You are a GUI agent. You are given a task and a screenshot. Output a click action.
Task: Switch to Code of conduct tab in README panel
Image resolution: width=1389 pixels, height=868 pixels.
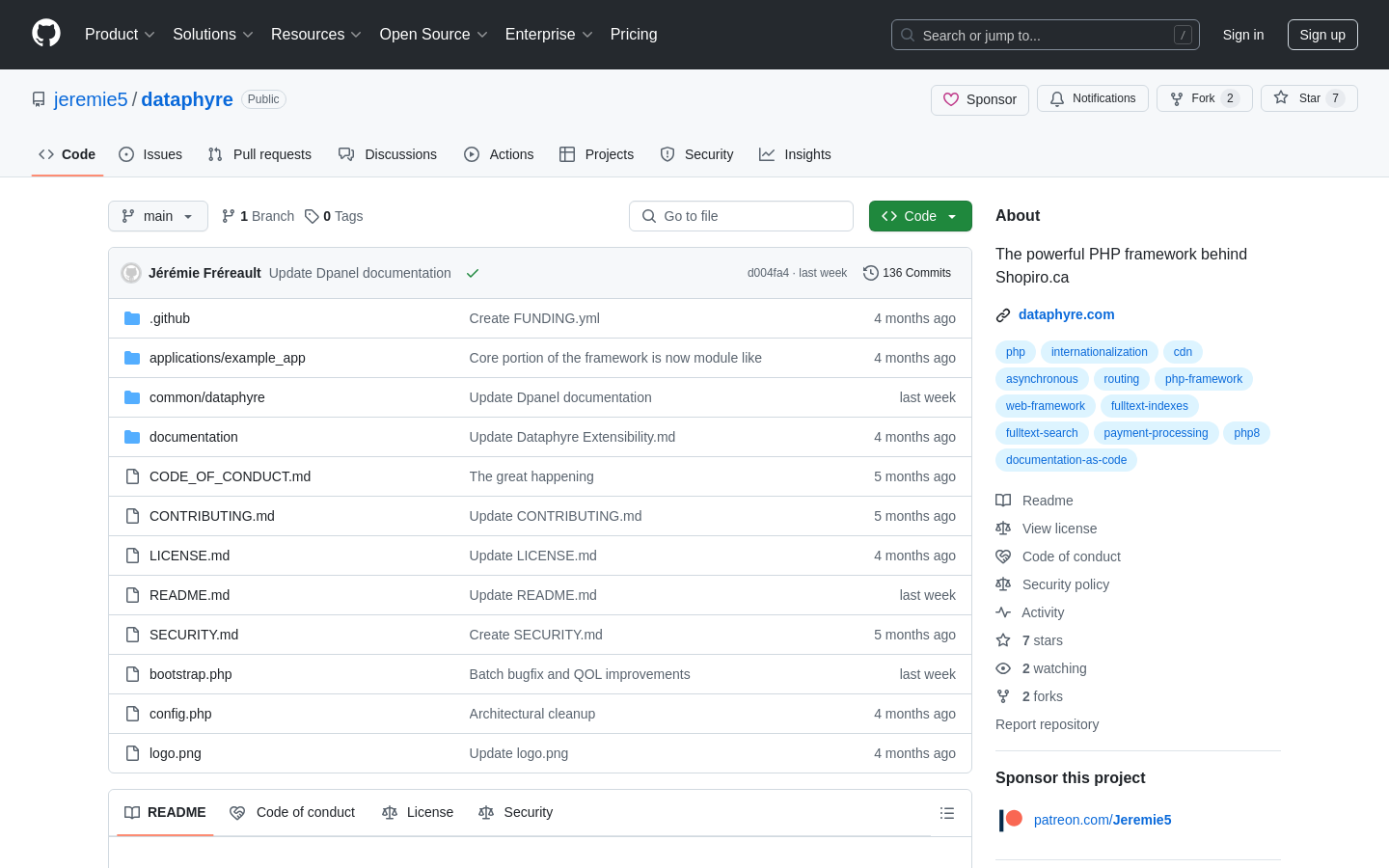[292, 812]
